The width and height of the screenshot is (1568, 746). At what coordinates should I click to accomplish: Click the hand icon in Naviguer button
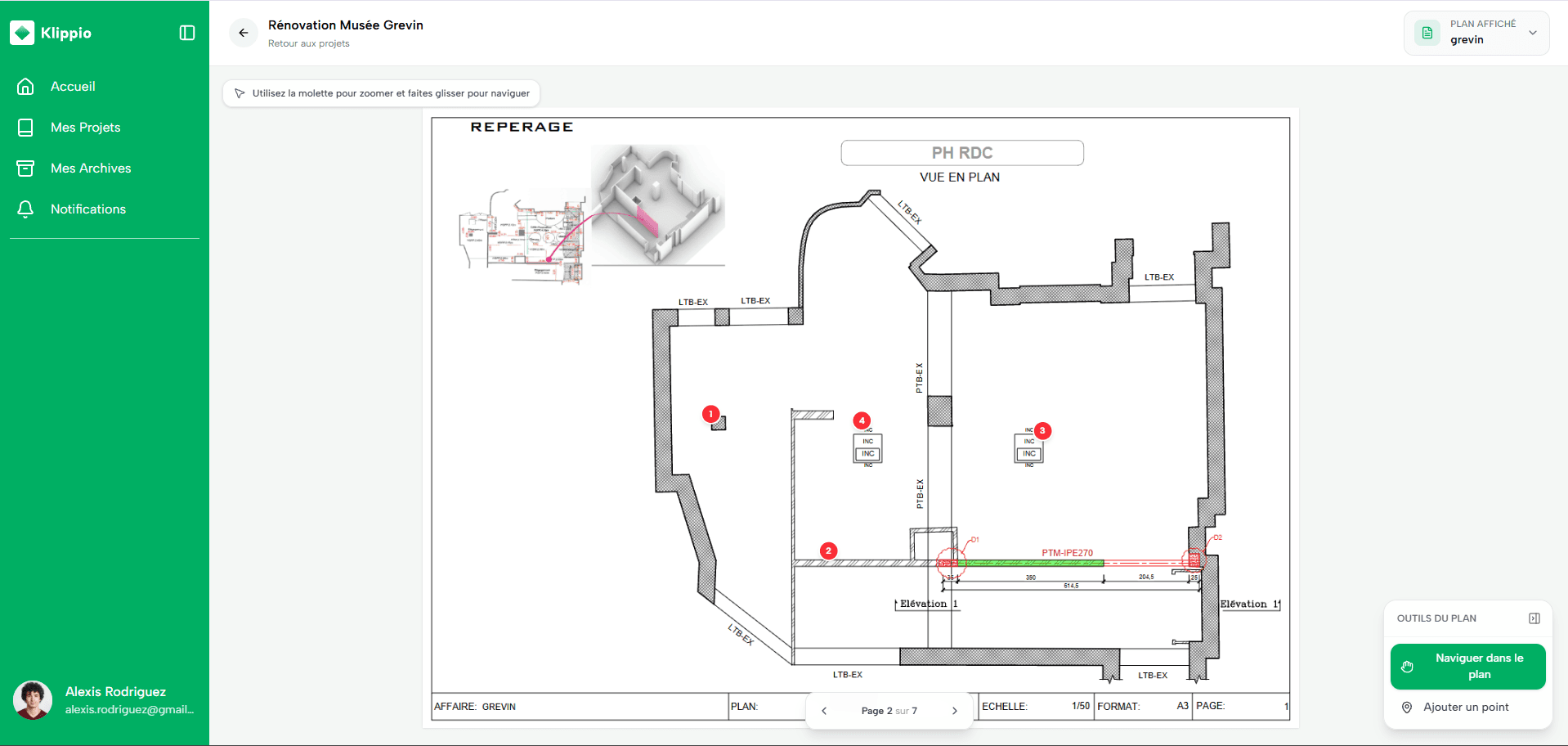coord(1407,667)
